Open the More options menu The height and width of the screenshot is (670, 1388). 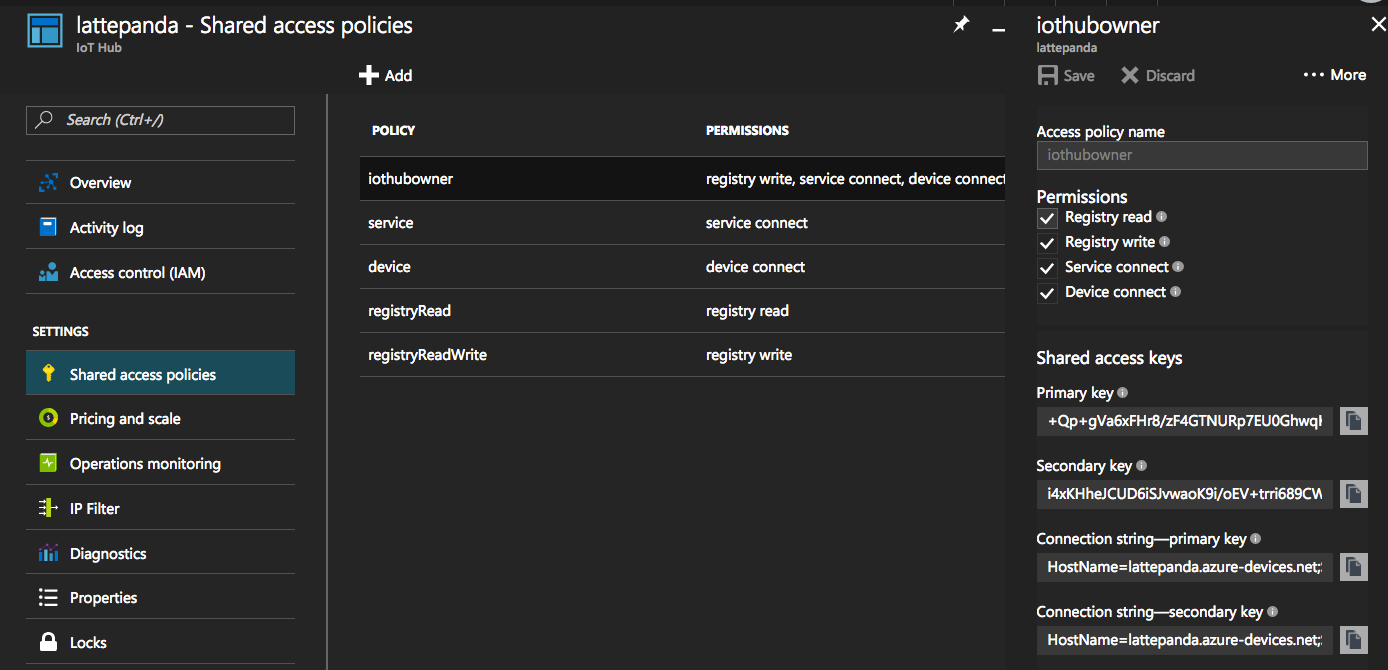(1334, 74)
